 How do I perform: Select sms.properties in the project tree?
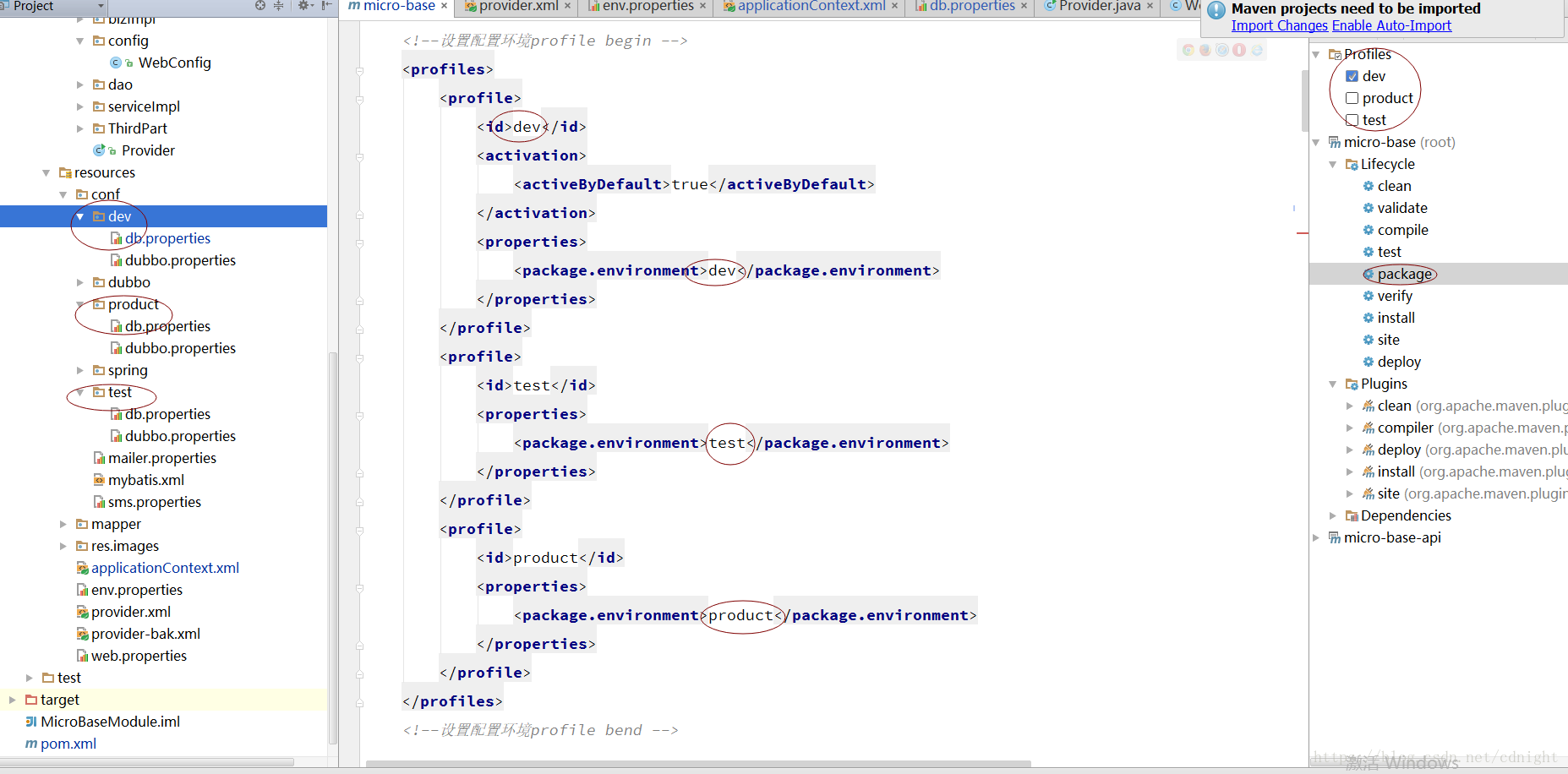155,502
